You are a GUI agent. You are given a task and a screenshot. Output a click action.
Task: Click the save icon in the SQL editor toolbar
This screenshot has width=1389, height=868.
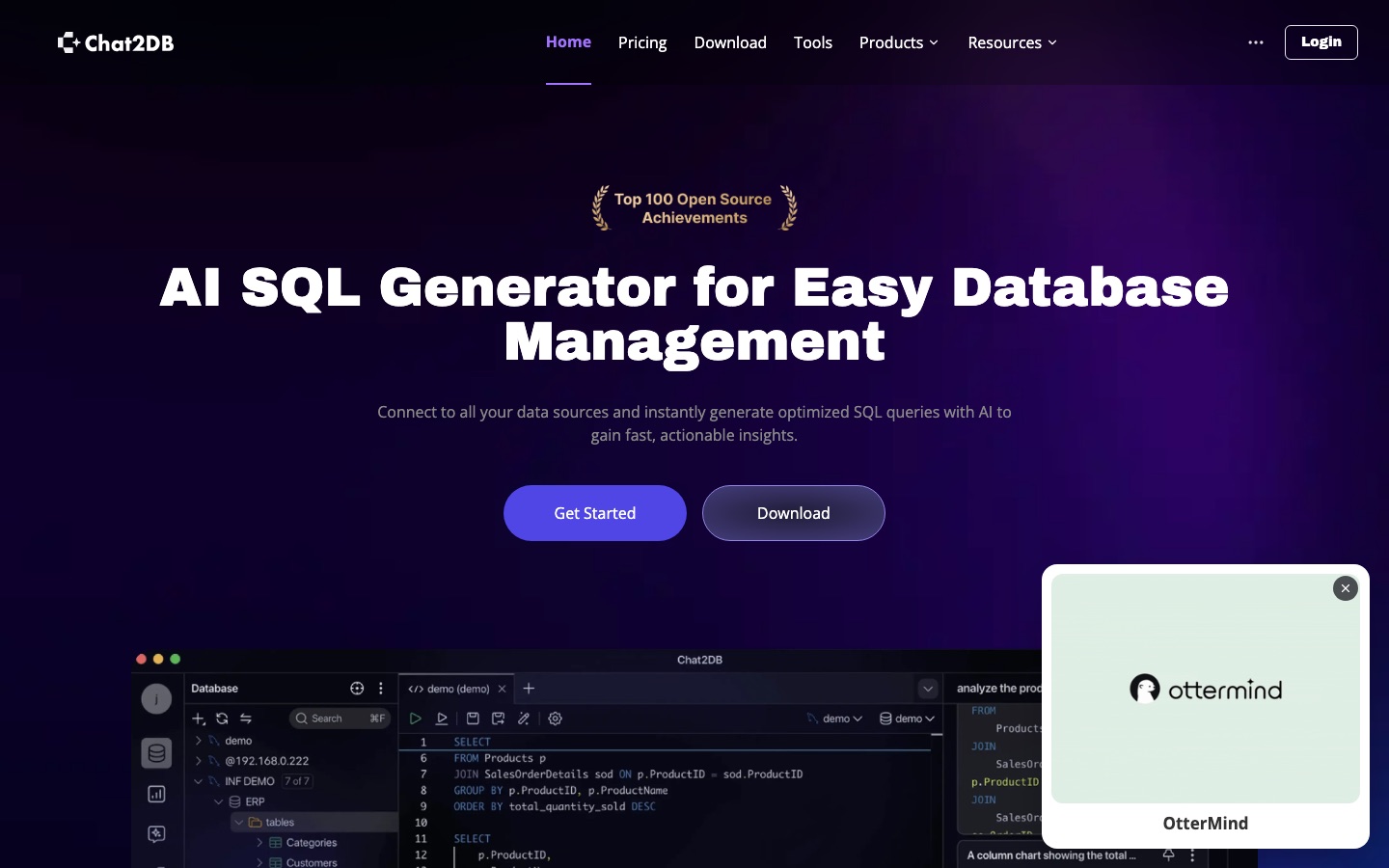pos(473,719)
